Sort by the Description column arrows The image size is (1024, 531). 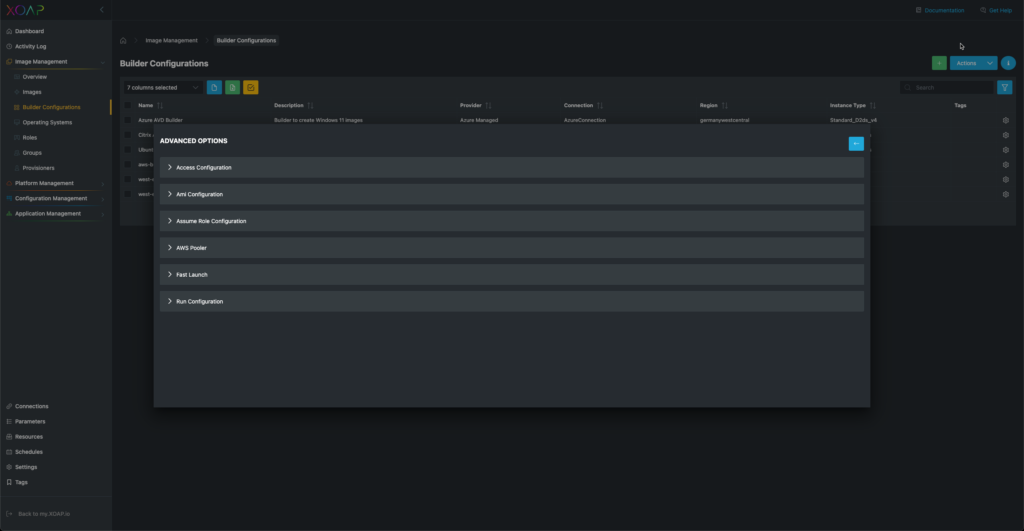pos(310,105)
